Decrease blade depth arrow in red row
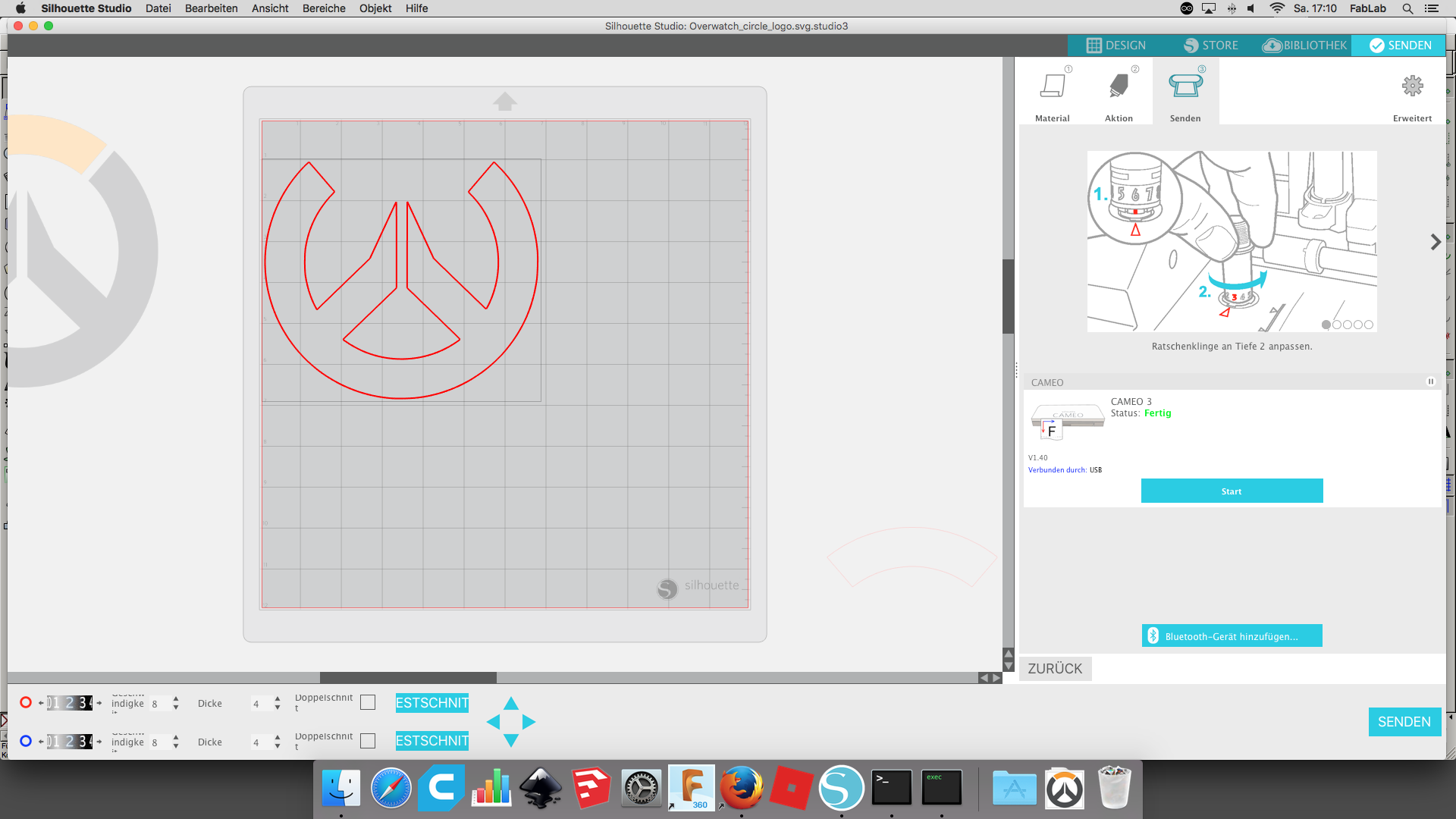This screenshot has width=1456, height=819. (41, 703)
